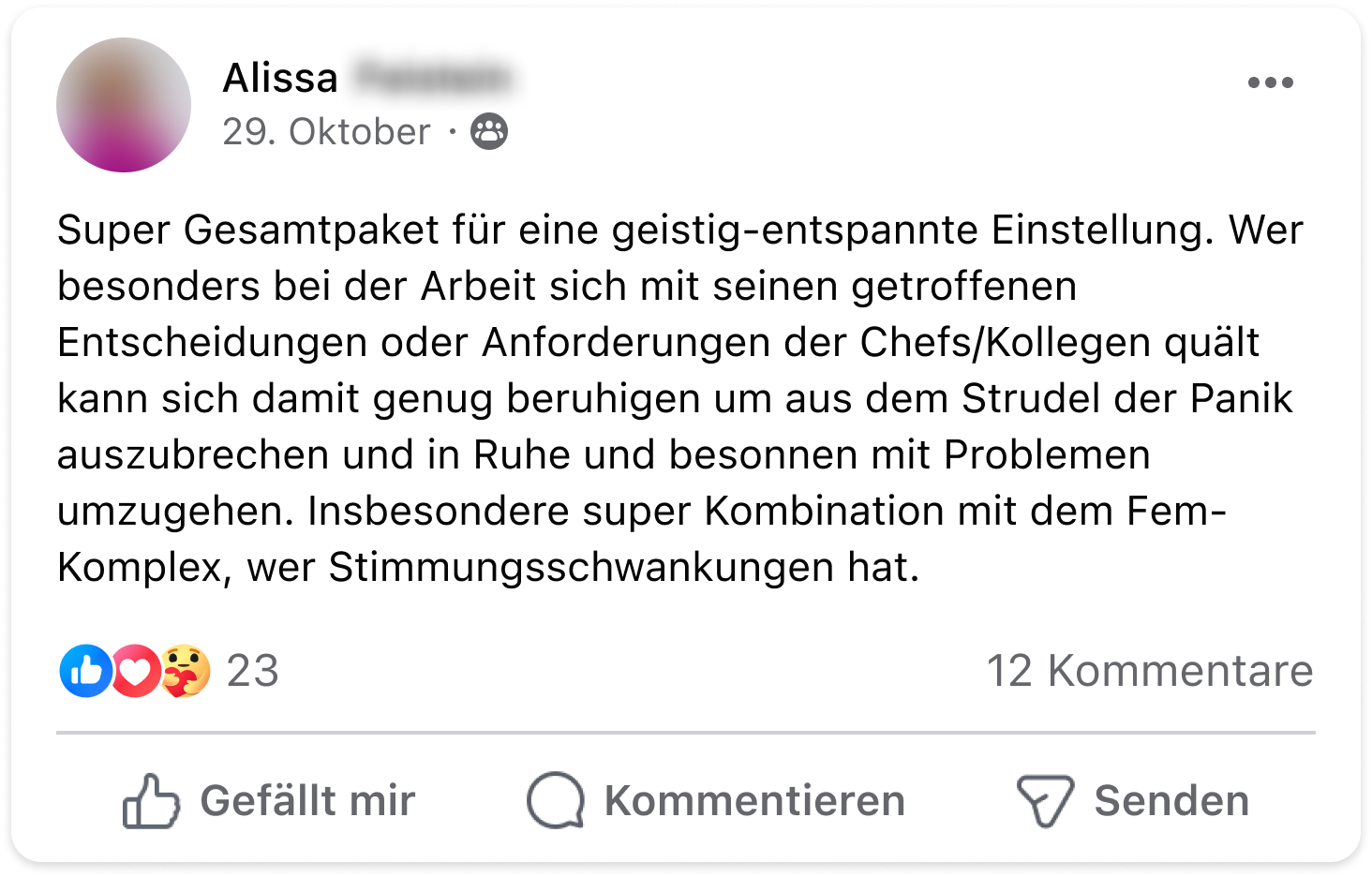This screenshot has height=877, width=1372.
Task: View the 23 reactions list
Action: tap(253, 671)
